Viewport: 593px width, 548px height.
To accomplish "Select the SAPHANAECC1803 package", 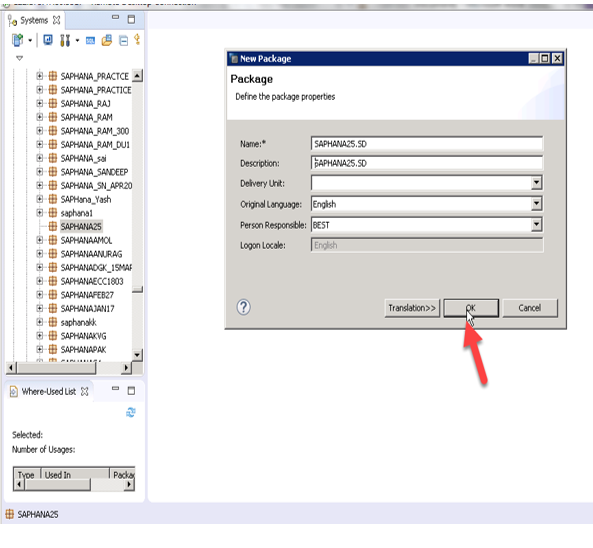I will [x=92, y=281].
